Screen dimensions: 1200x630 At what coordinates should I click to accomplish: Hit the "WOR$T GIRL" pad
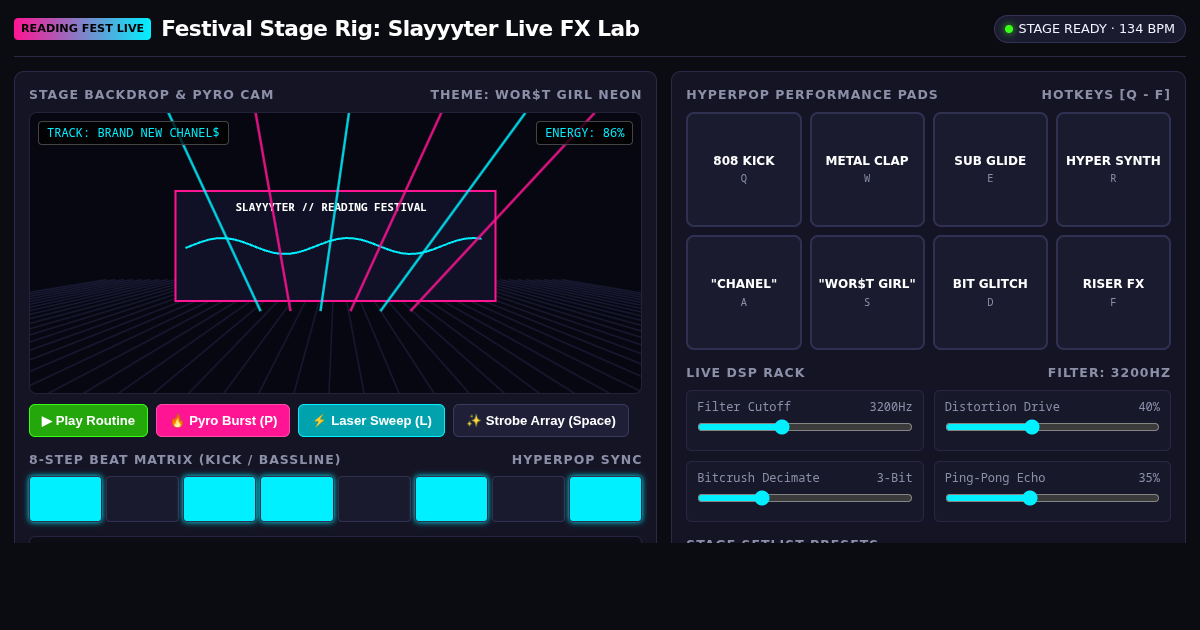[x=867, y=292]
